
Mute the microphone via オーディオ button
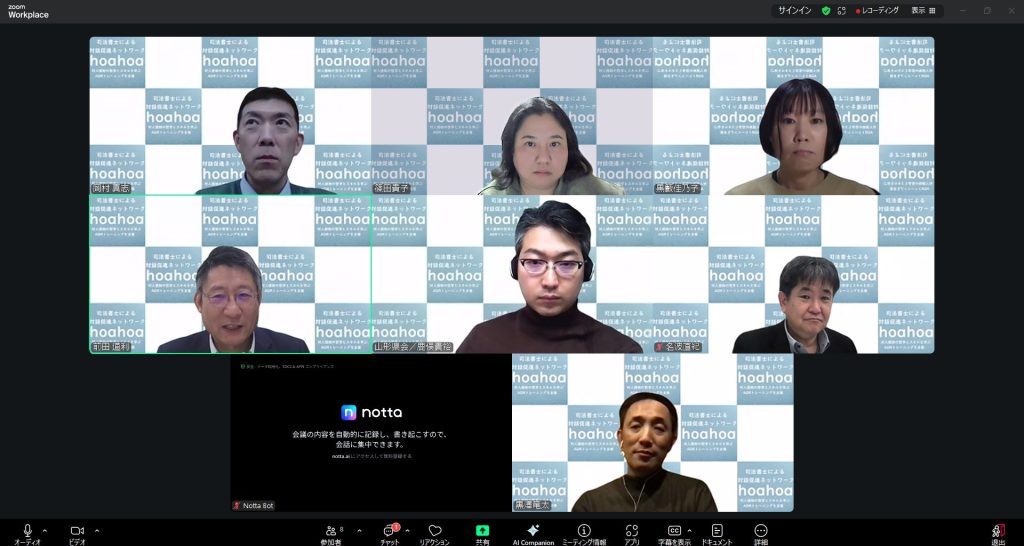click(27, 531)
